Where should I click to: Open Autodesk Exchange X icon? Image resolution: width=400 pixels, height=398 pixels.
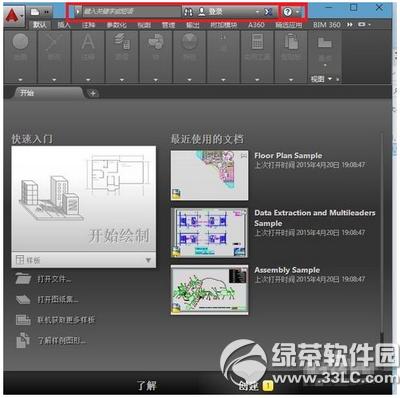pyautogui.click(x=269, y=12)
